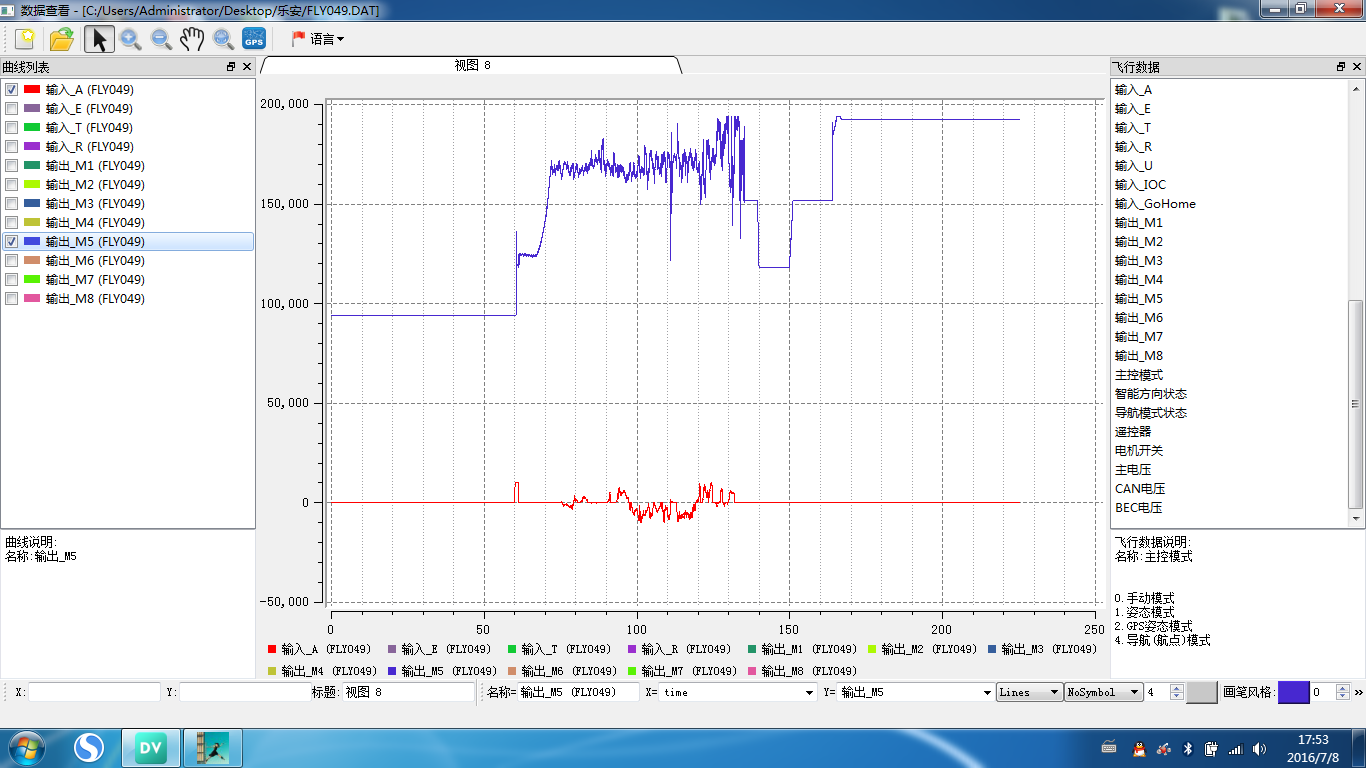This screenshot has width=1366, height=768.
Task: Show the 输出_M7 (FLY049) curve
Action: [12, 280]
